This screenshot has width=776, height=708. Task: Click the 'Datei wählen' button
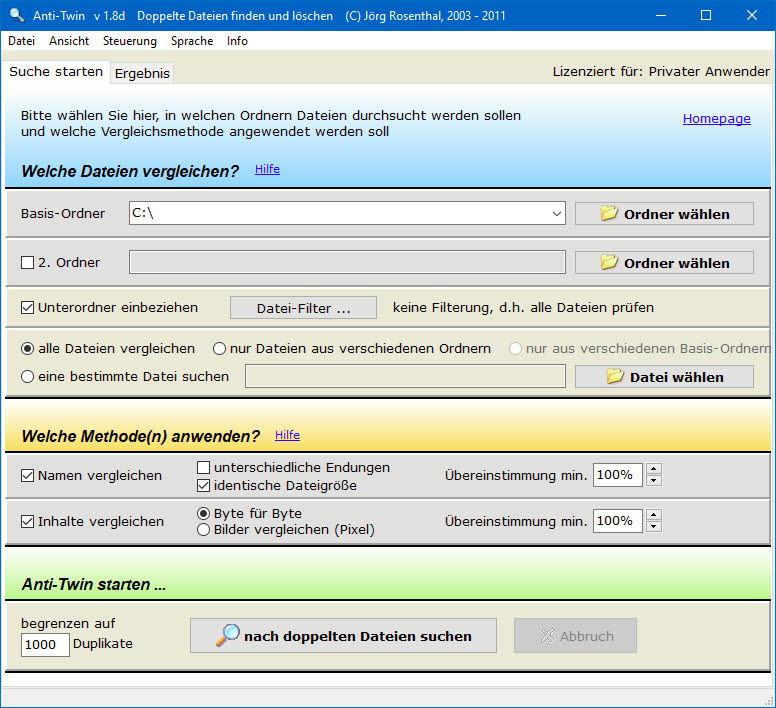point(664,377)
